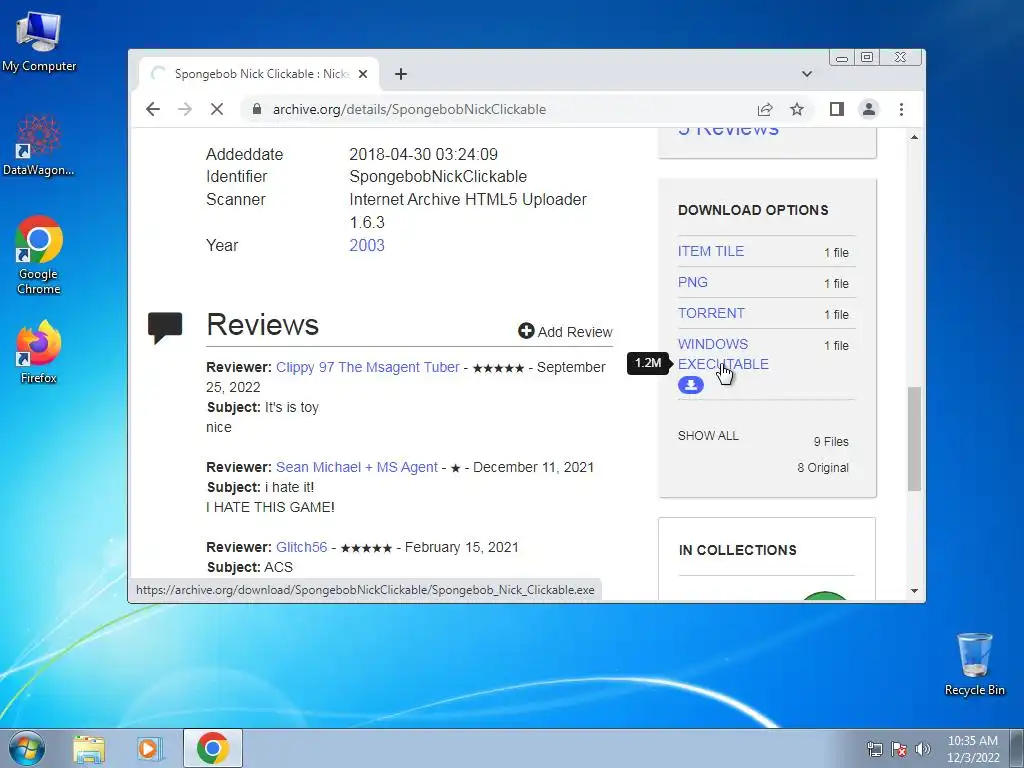Open the Chrome three-dot menu

point(901,109)
